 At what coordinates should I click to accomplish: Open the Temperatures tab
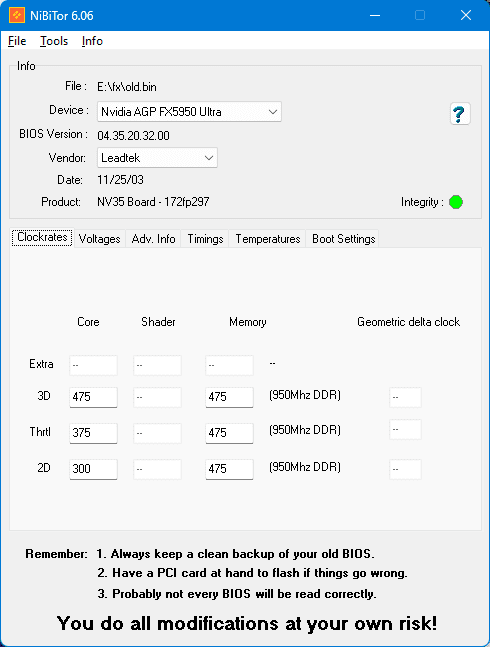pos(268,239)
